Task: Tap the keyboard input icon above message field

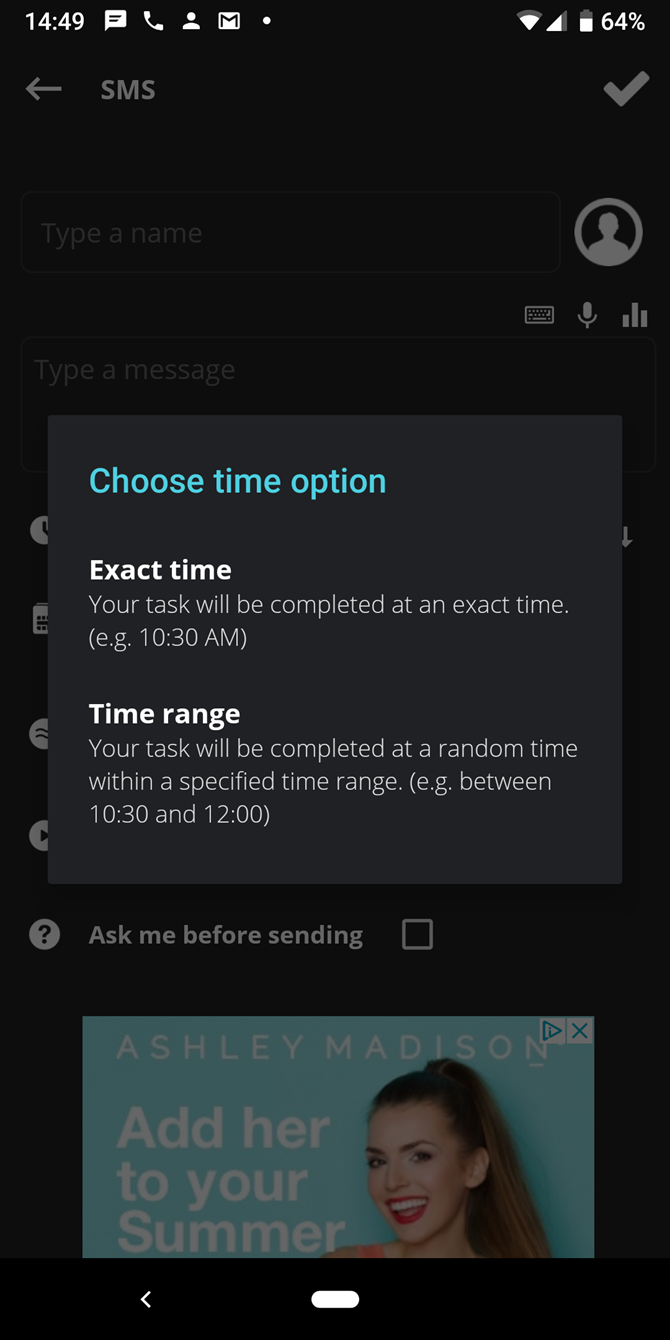Action: coord(539,314)
